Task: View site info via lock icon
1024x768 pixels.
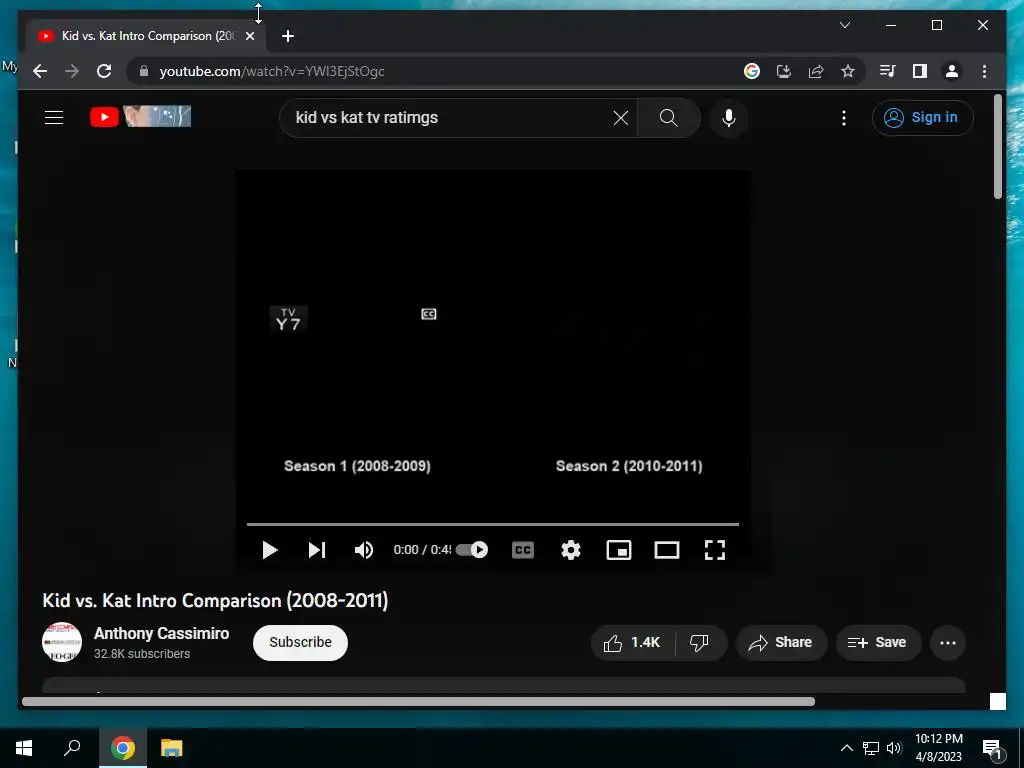Action: click(x=144, y=71)
